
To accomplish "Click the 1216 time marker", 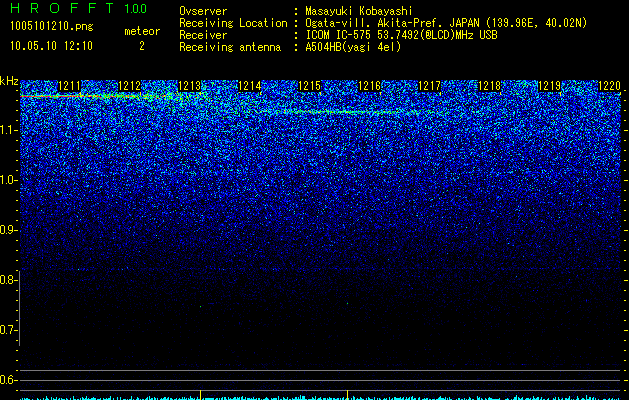I will 369,86.
